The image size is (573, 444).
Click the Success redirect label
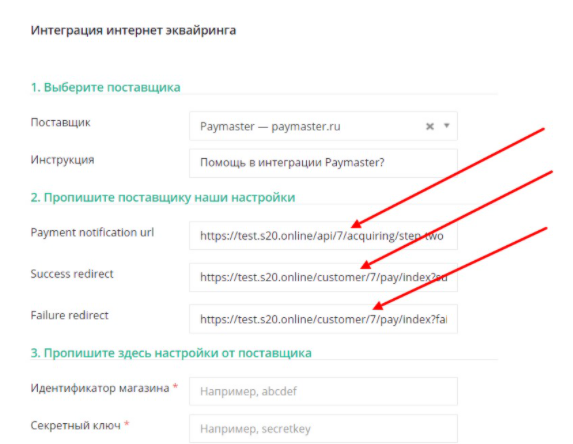pos(72,274)
